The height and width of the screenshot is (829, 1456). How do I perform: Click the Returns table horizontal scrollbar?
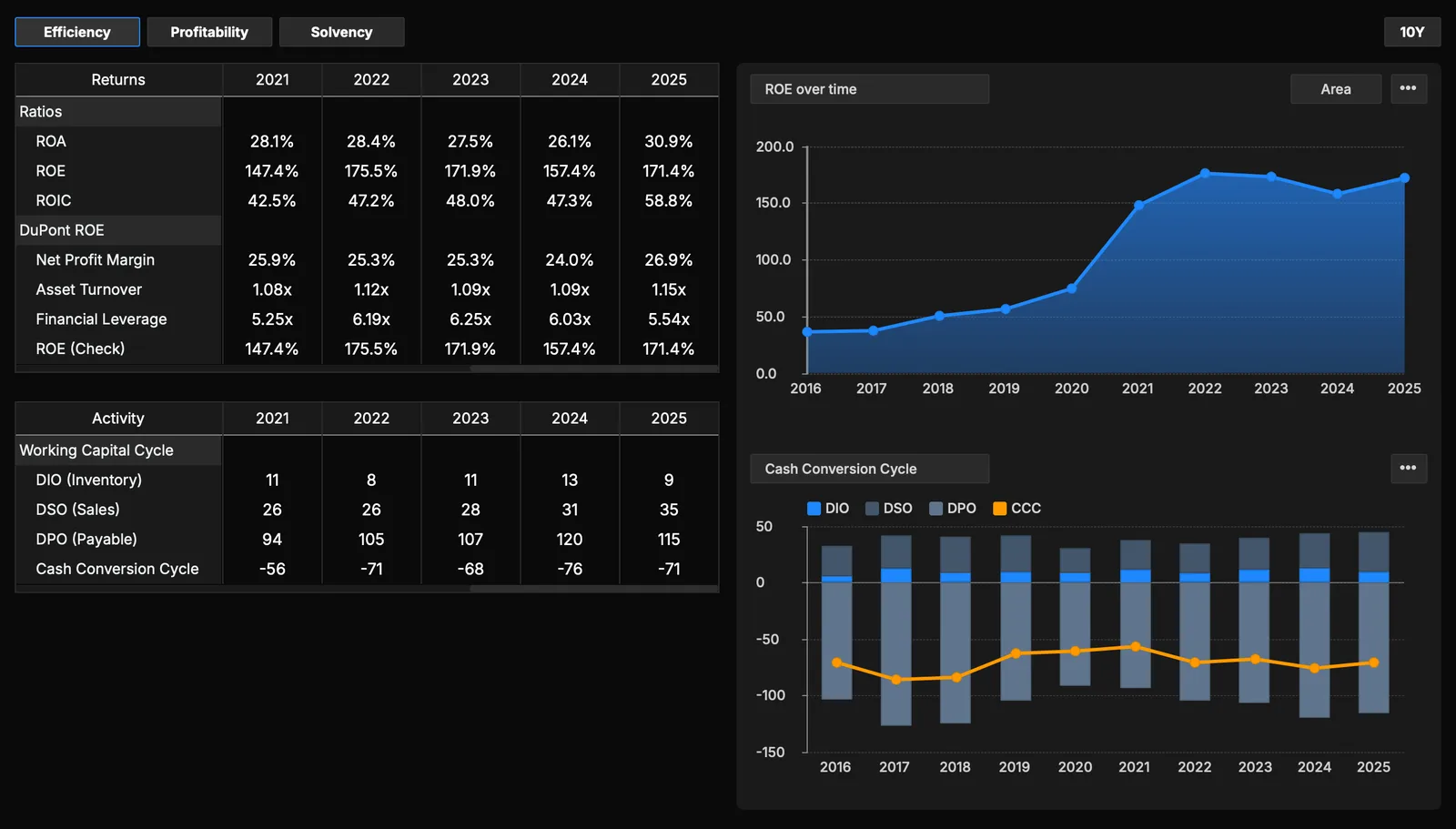coord(594,369)
